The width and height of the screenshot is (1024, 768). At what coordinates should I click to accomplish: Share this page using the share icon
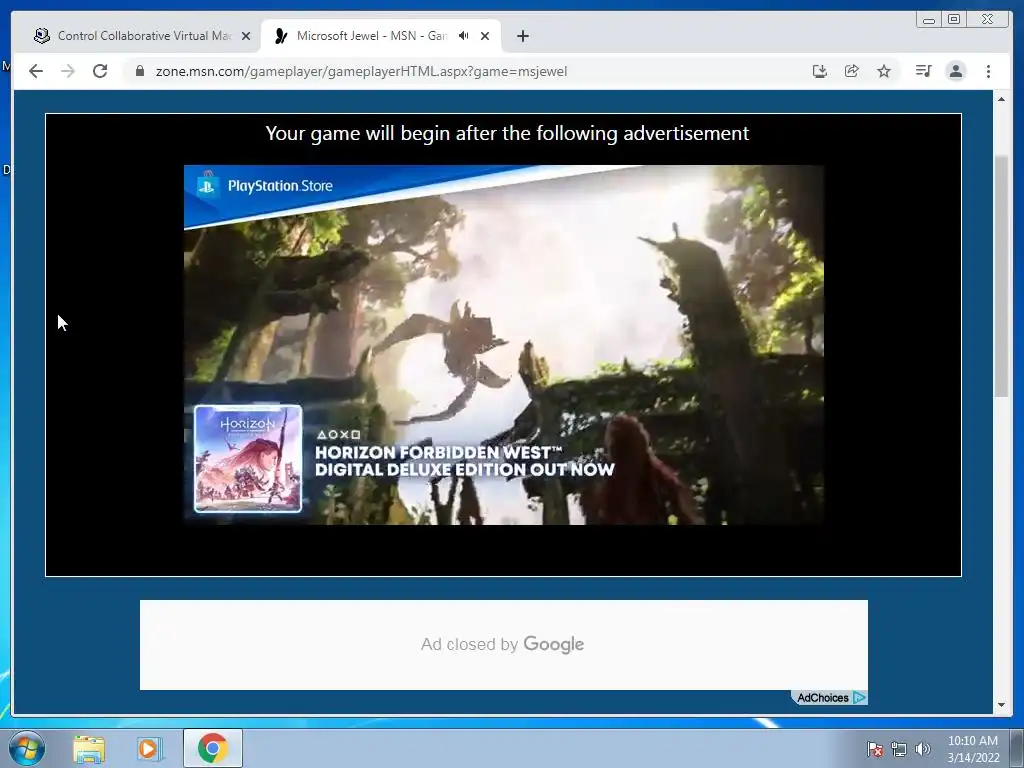point(852,71)
